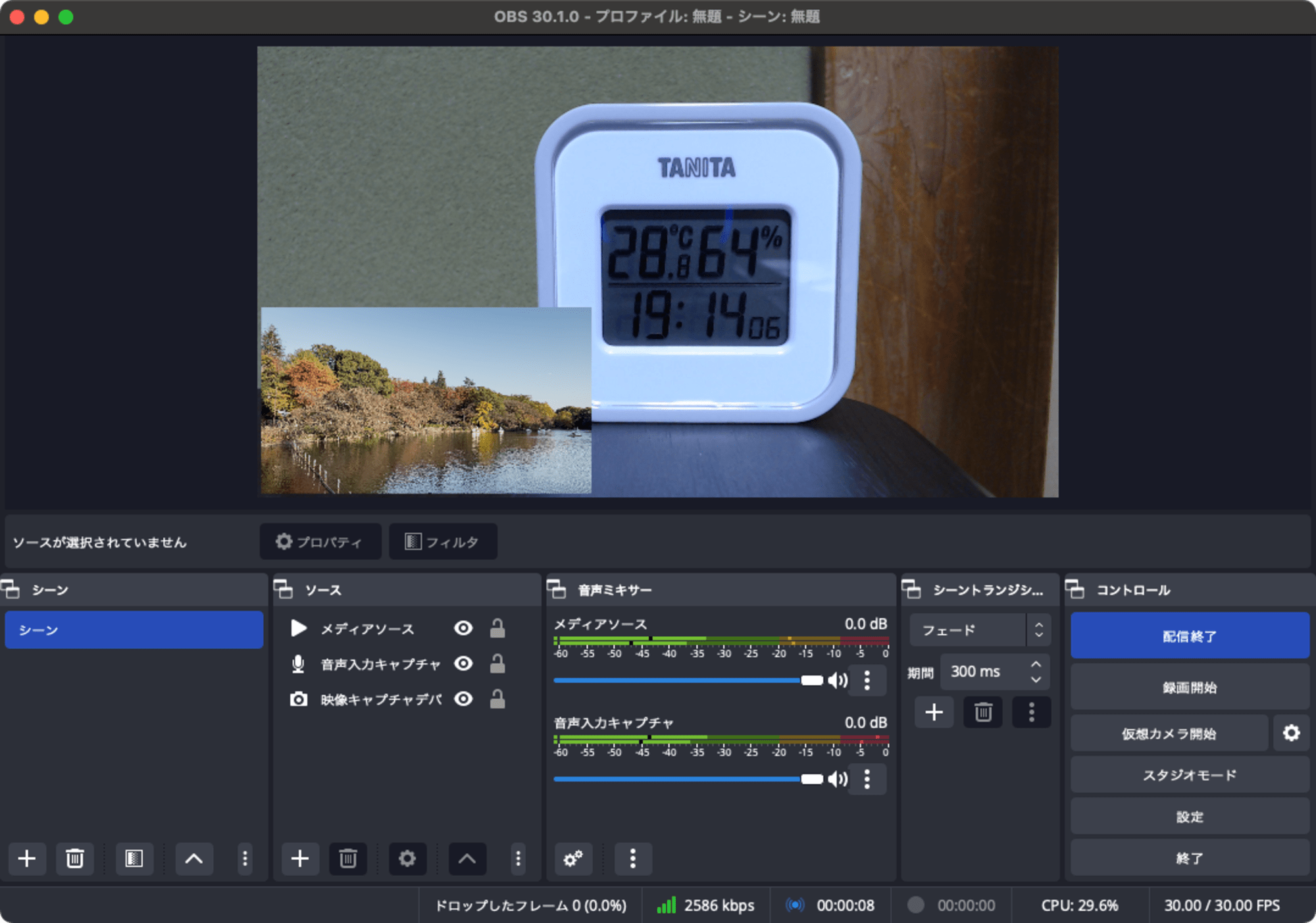Start virtual camera with 仮想カメラ開始

point(1169,733)
